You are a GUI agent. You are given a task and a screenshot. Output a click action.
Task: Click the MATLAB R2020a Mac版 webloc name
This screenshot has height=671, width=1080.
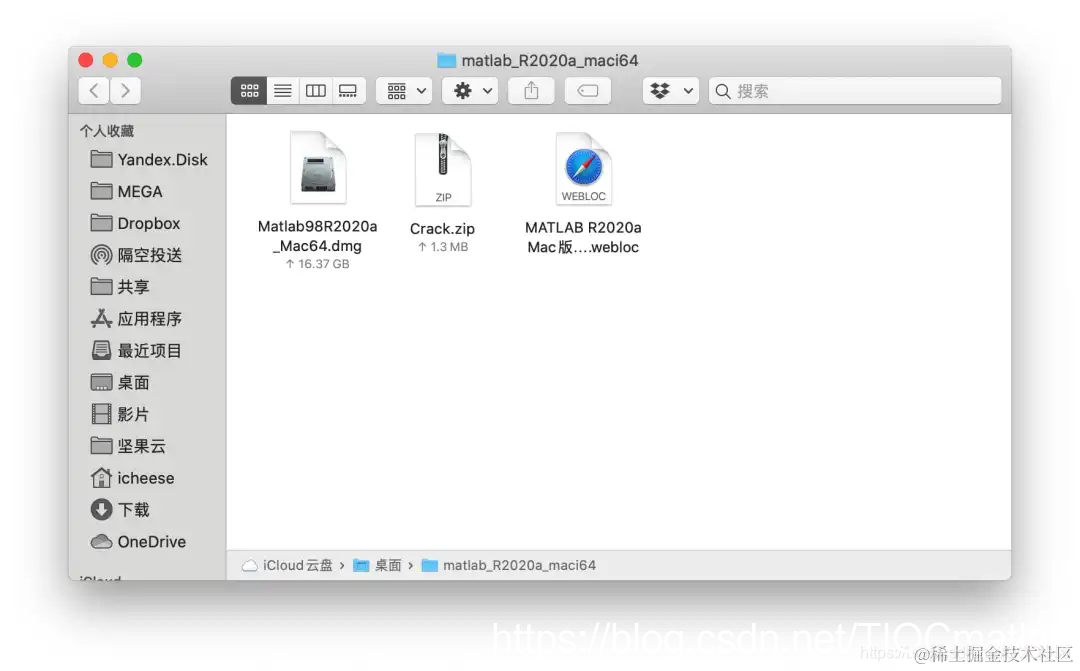583,237
